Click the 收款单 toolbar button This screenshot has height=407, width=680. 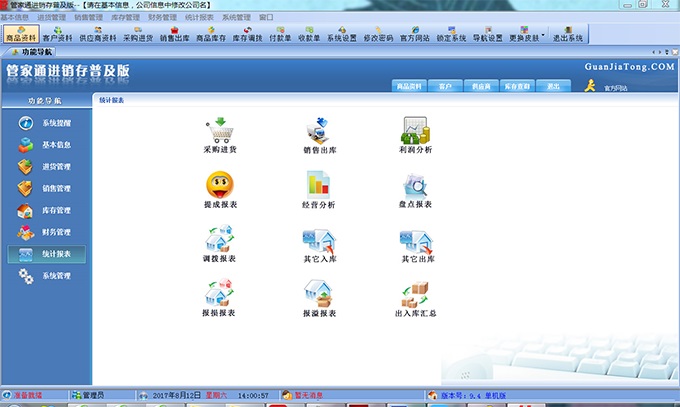[x=309, y=34]
